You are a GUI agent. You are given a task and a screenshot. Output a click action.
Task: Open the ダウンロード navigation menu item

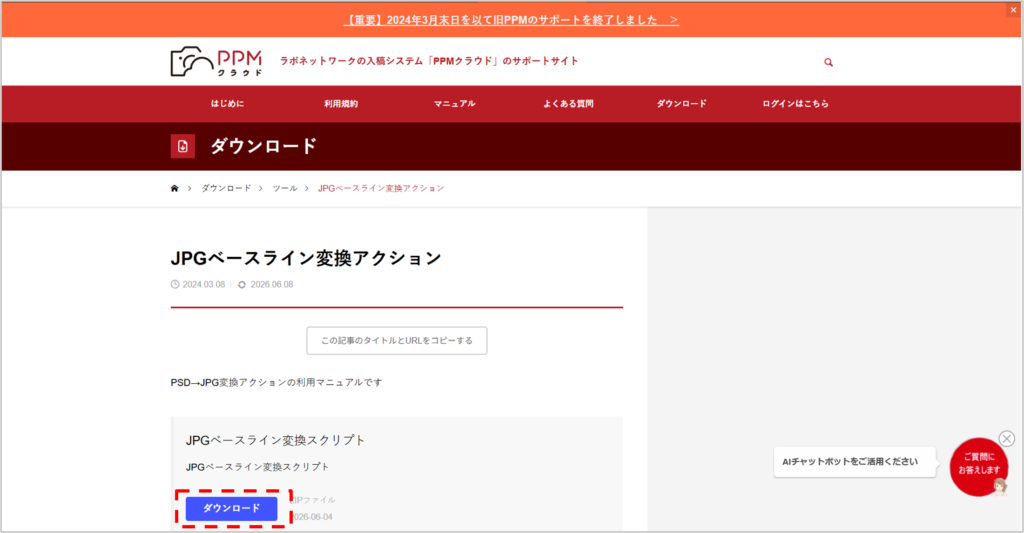(681, 104)
